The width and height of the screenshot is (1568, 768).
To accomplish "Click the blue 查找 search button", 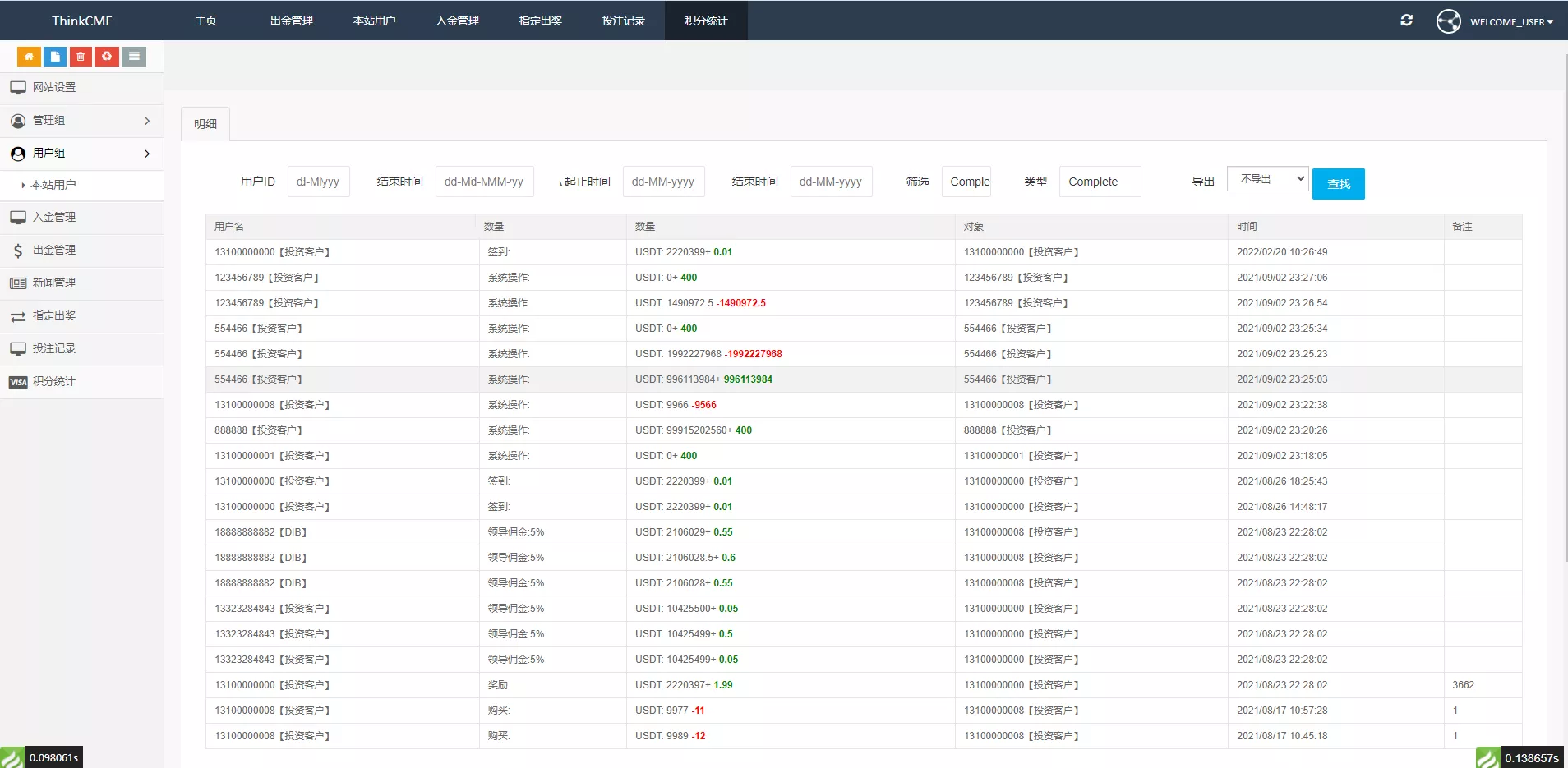I will pyautogui.click(x=1338, y=184).
